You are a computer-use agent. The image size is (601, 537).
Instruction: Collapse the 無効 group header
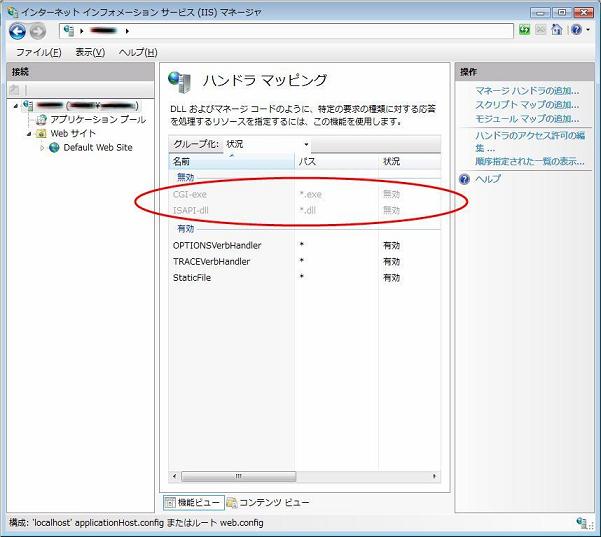click(186, 177)
